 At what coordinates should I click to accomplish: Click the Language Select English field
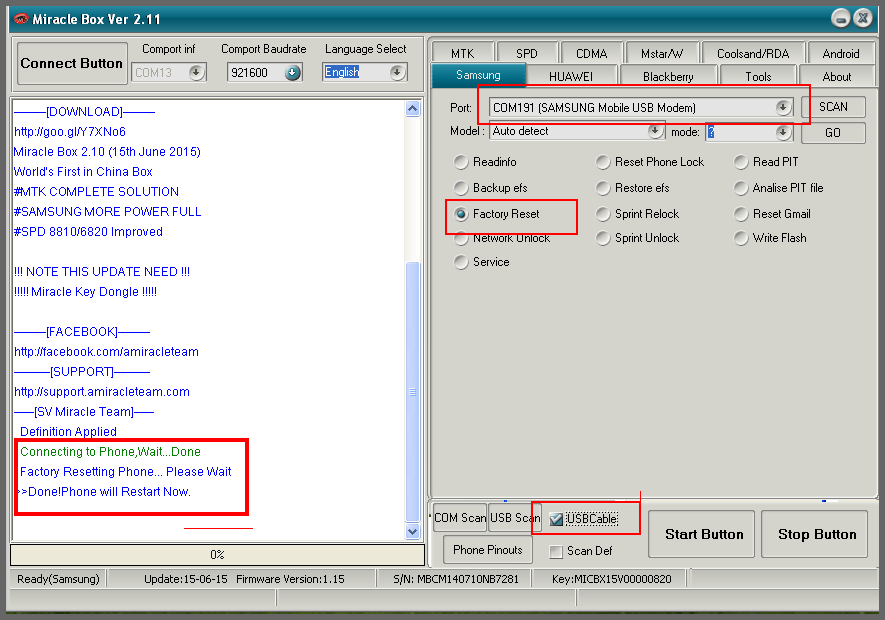[x=365, y=72]
